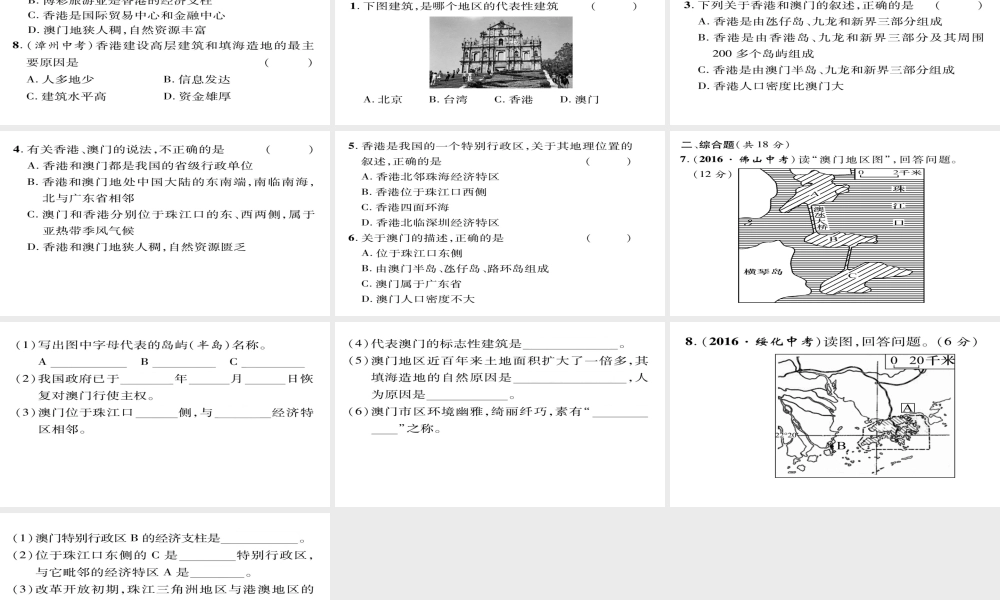Click the 横琴岛 label on the Macau map

click(x=763, y=272)
